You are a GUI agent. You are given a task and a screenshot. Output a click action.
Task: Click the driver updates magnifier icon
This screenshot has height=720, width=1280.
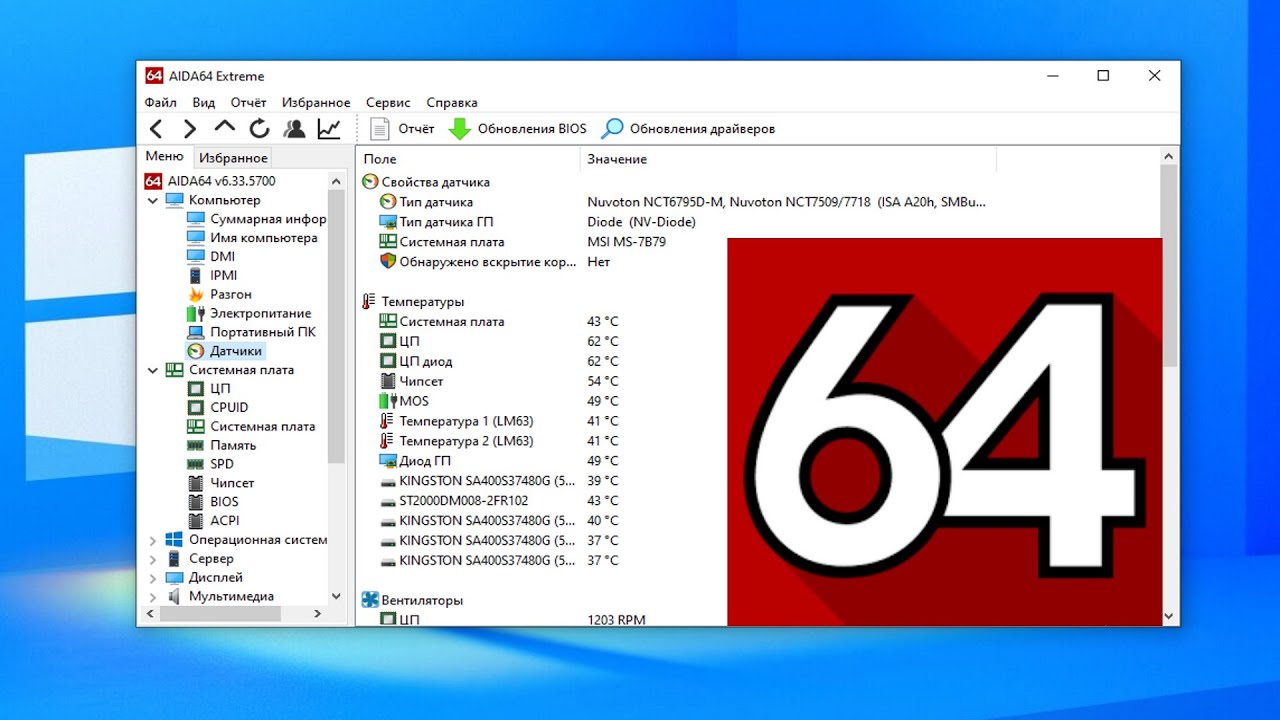click(612, 129)
